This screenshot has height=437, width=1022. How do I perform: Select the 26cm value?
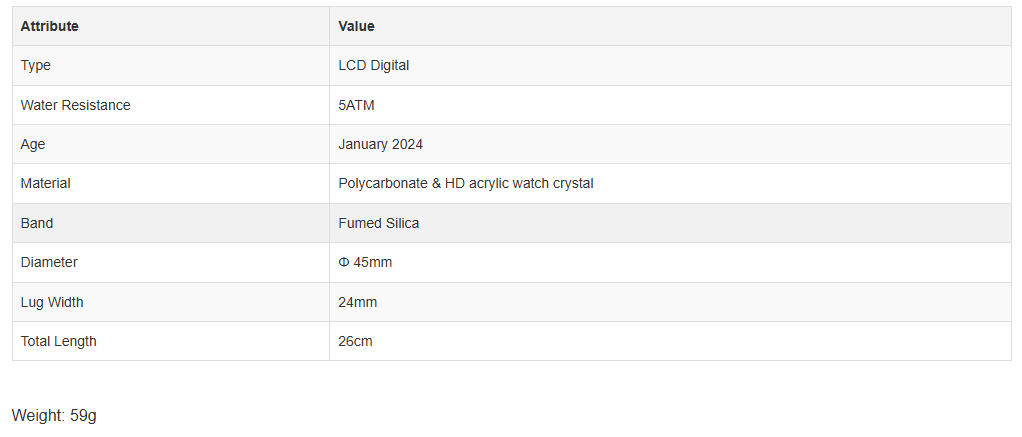[355, 341]
